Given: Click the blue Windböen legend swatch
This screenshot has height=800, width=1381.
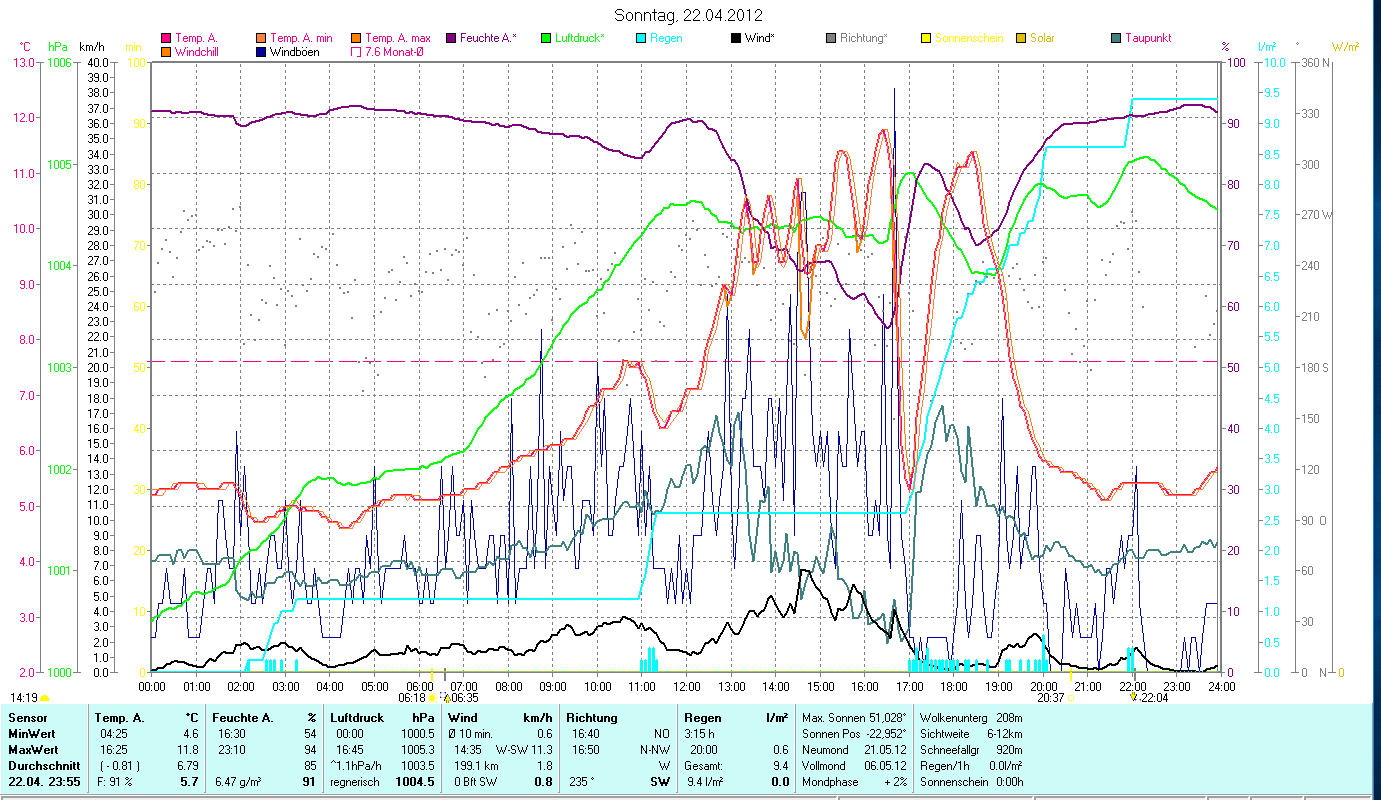Looking at the screenshot, I should (262, 51).
